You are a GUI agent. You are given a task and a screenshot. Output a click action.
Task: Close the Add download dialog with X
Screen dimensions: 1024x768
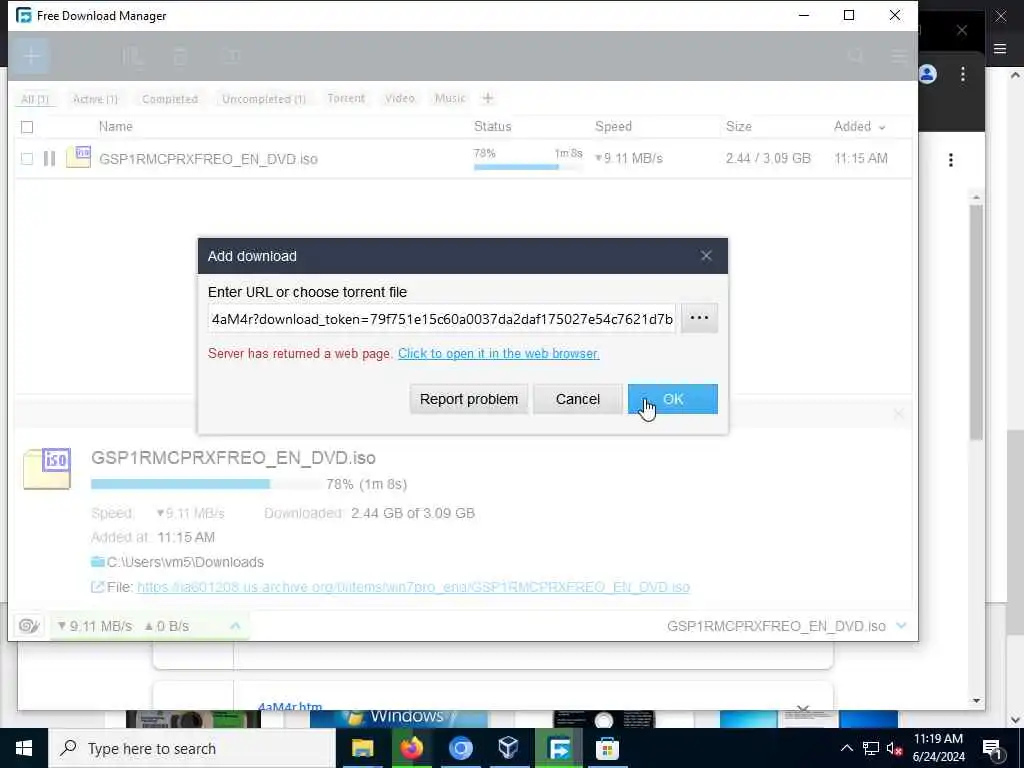click(706, 256)
